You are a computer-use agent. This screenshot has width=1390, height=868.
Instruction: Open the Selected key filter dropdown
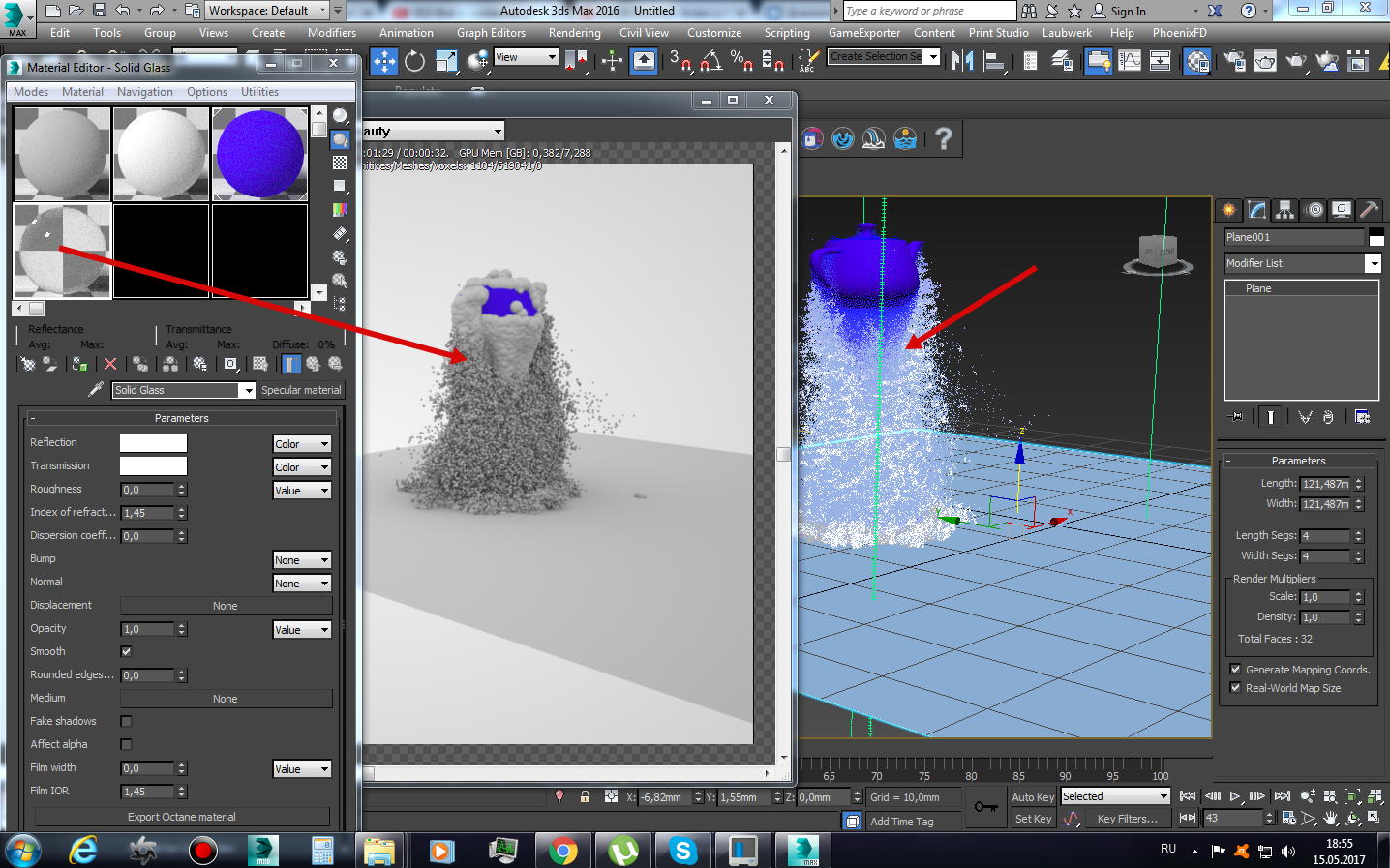(1116, 796)
